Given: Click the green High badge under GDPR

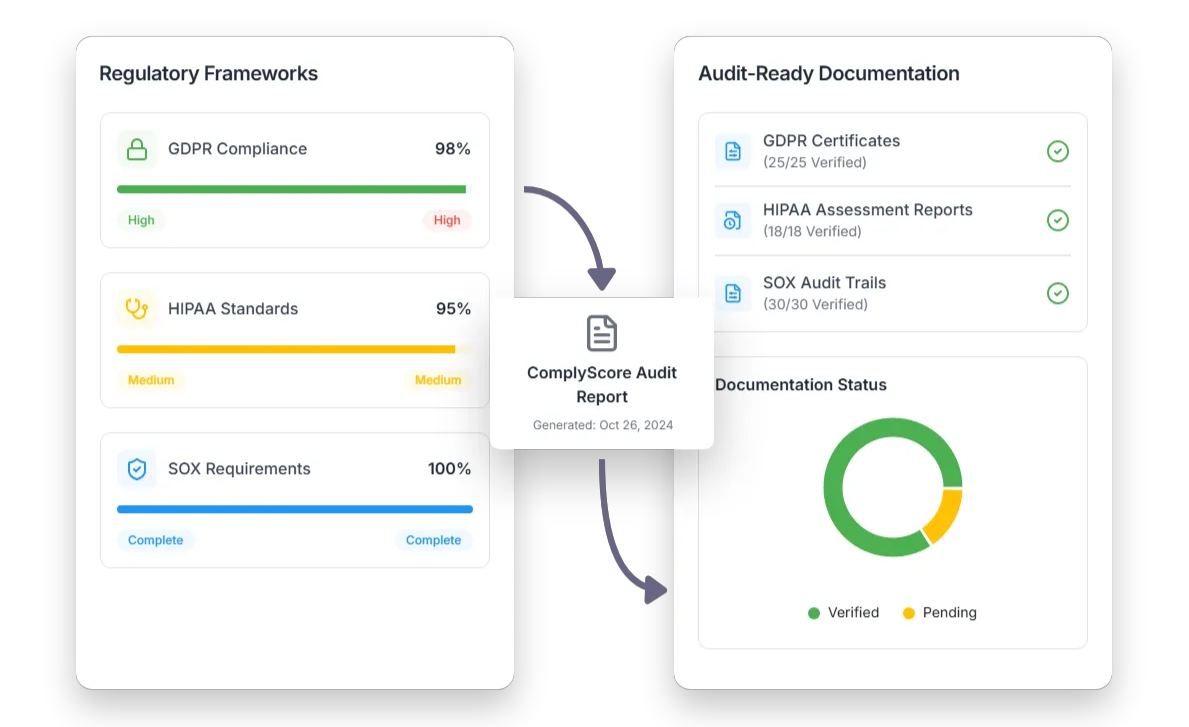Looking at the screenshot, I should point(141,220).
